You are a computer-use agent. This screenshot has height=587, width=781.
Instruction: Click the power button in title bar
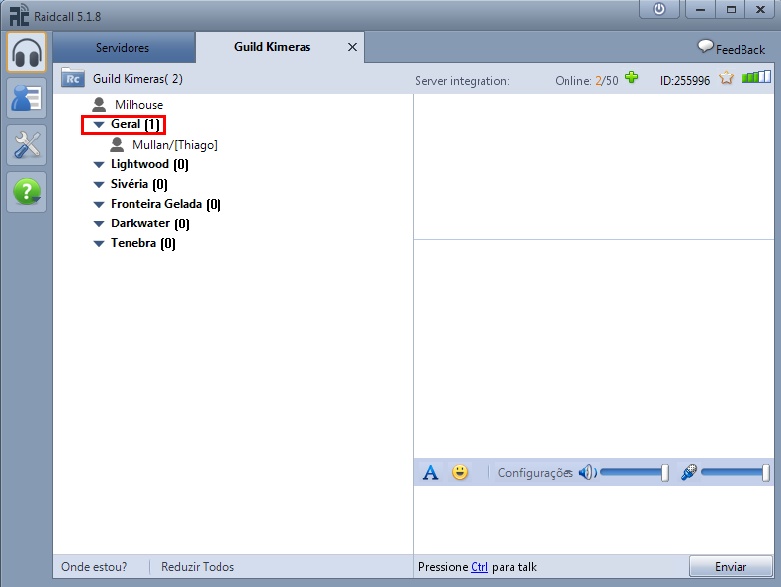click(659, 9)
